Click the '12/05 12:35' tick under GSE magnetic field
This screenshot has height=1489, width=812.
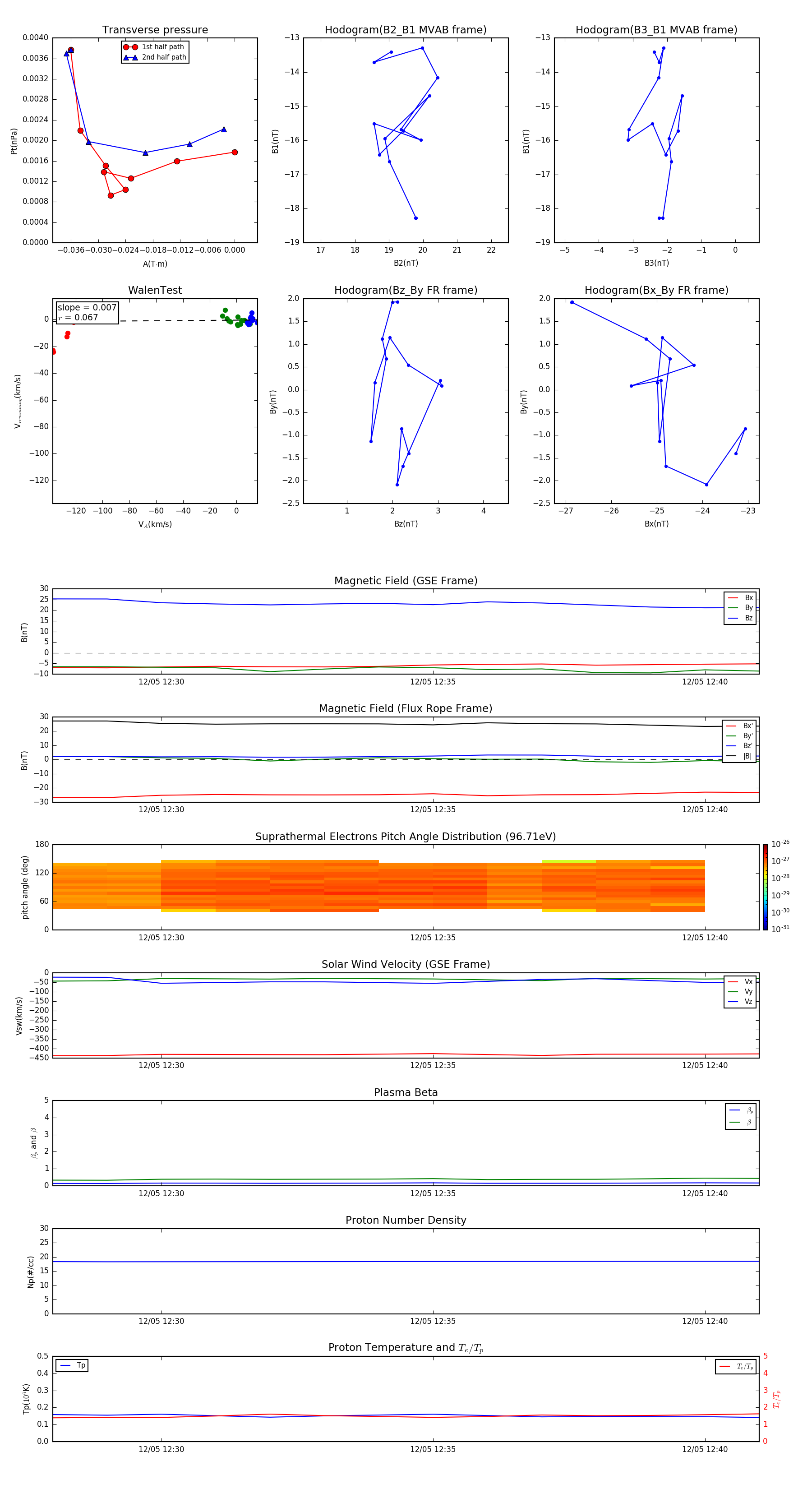[433, 681]
